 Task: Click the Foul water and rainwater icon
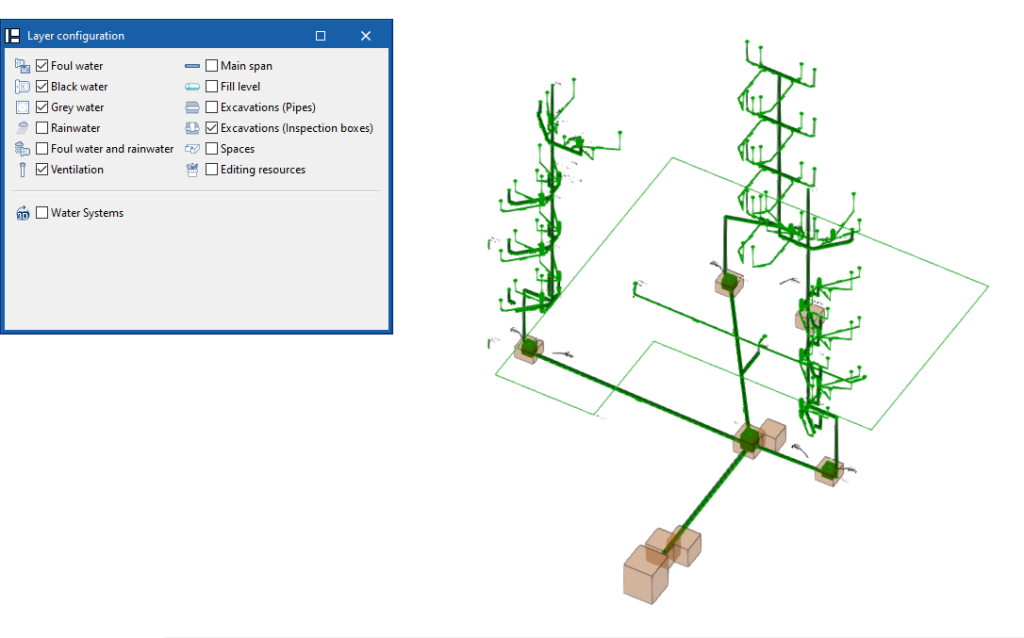(22, 148)
